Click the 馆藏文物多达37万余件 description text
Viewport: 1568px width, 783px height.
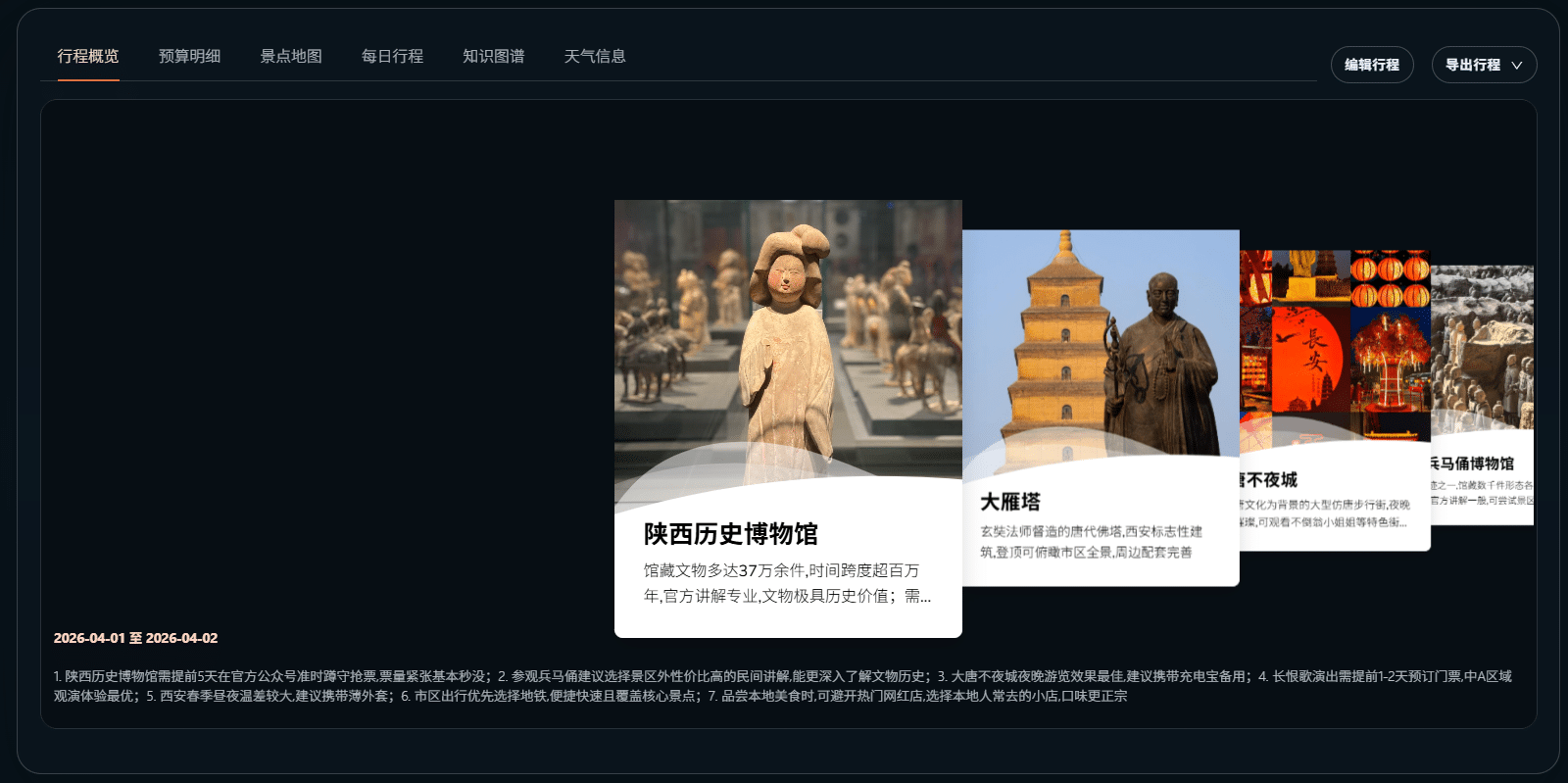click(788, 583)
